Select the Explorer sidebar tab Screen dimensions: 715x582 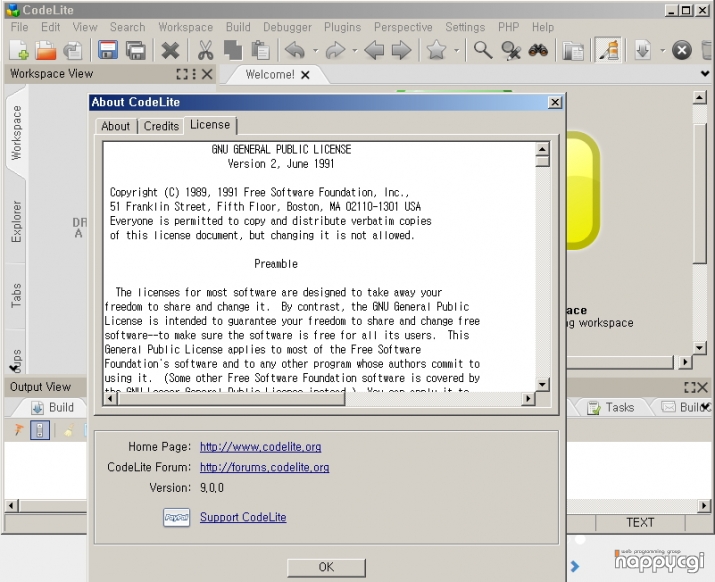[x=16, y=222]
